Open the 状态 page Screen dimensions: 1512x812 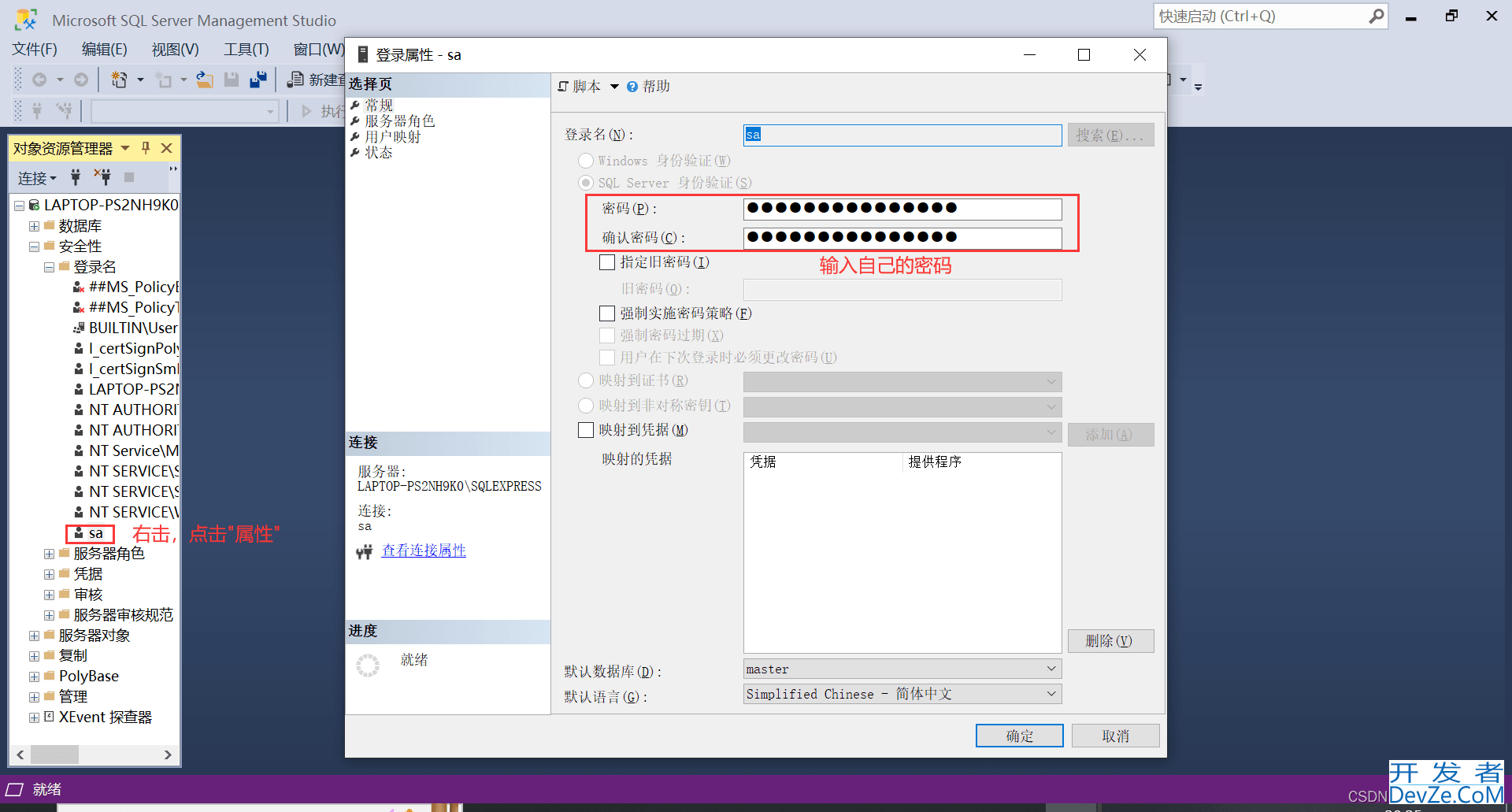pyautogui.click(x=378, y=152)
